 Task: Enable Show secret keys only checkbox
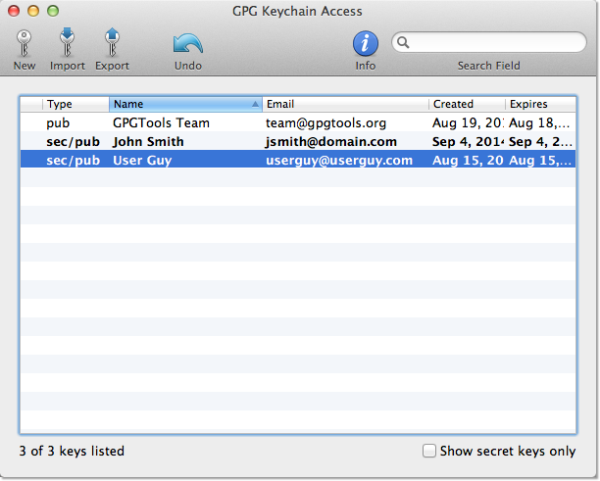click(429, 450)
